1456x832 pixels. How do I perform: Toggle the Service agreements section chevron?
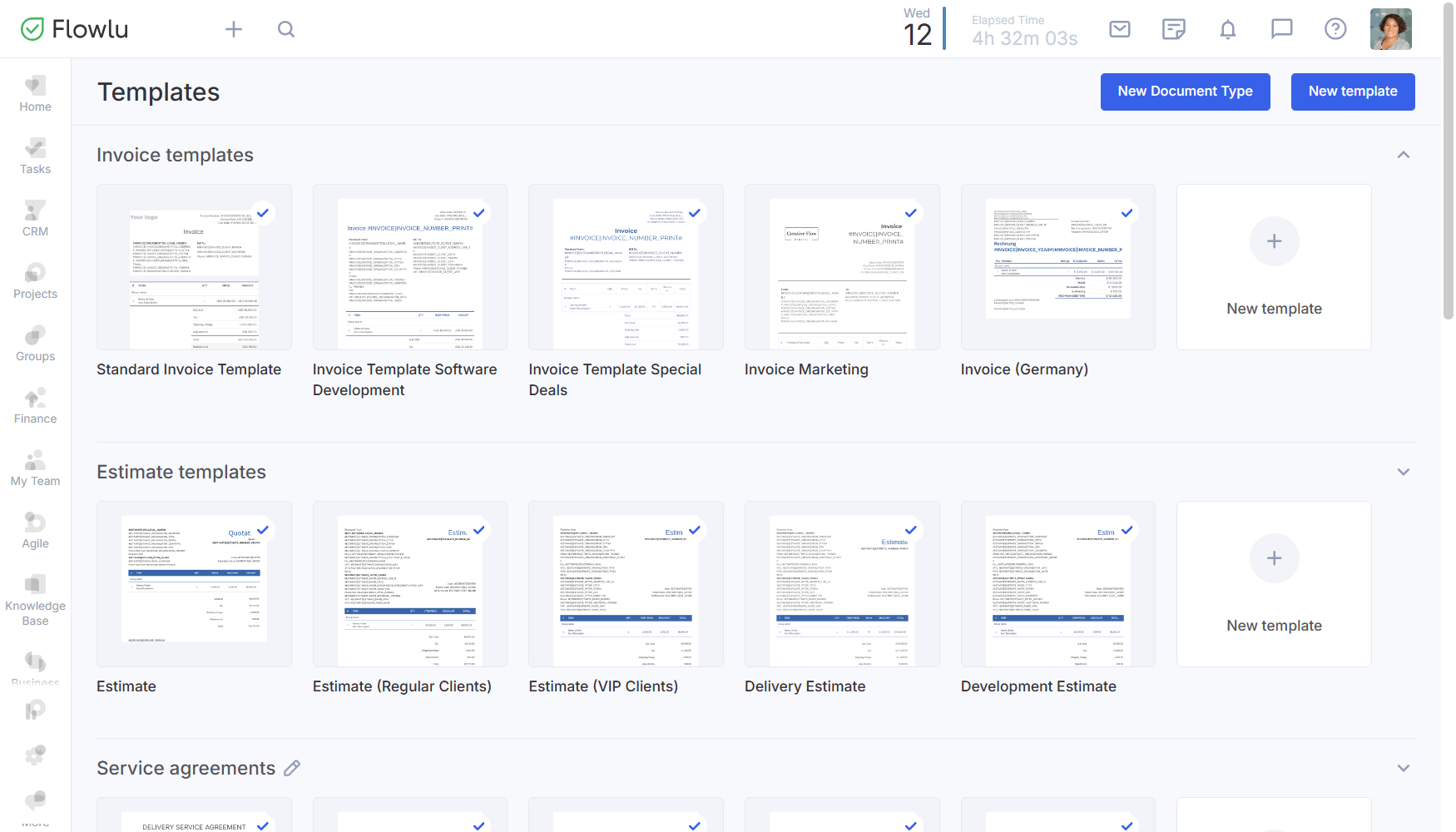pyautogui.click(x=1404, y=768)
